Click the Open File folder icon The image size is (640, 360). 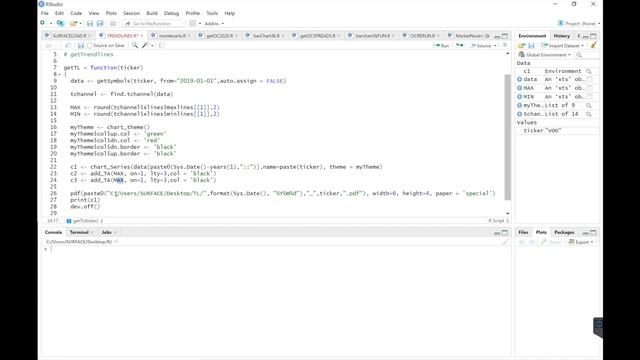coord(73,23)
